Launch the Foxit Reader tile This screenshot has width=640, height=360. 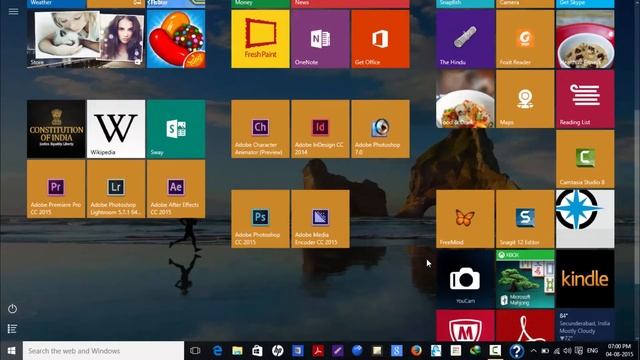coord(525,39)
